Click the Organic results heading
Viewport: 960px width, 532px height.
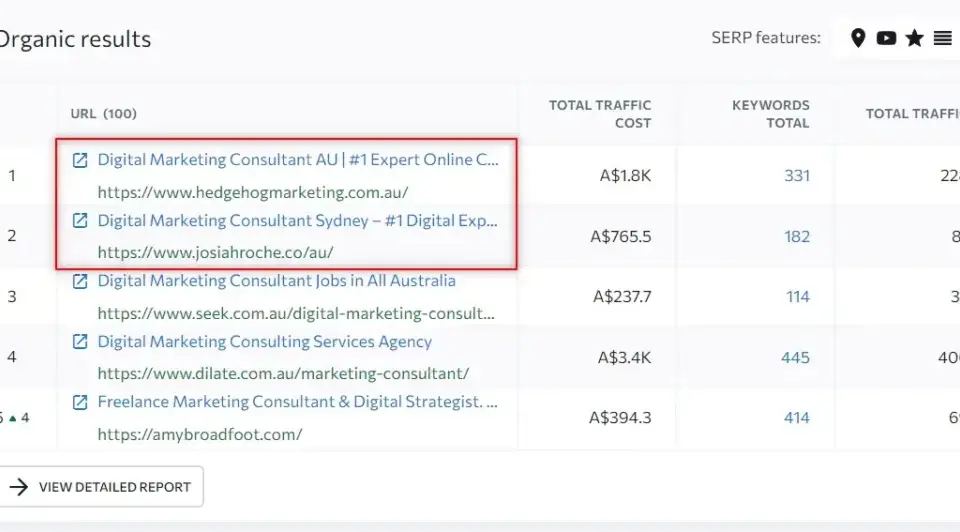pos(75,39)
